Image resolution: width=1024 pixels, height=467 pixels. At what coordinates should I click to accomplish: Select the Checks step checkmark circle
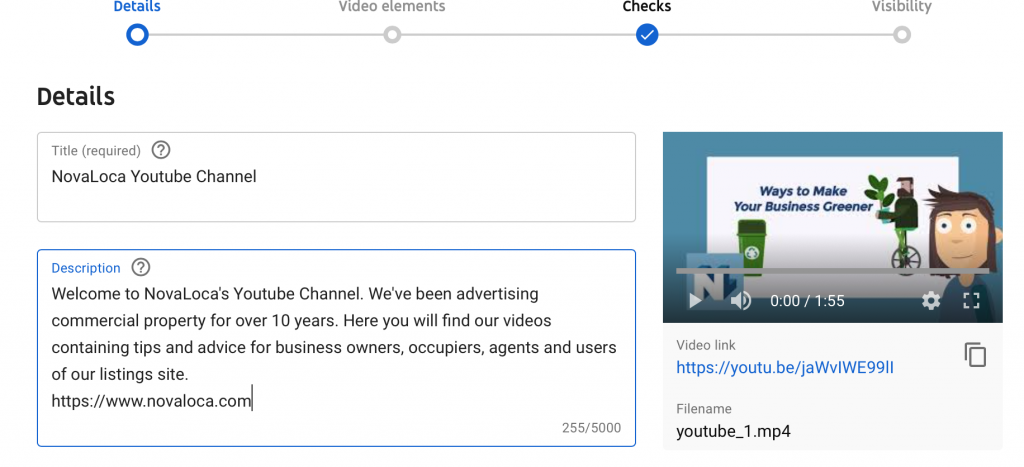click(647, 35)
